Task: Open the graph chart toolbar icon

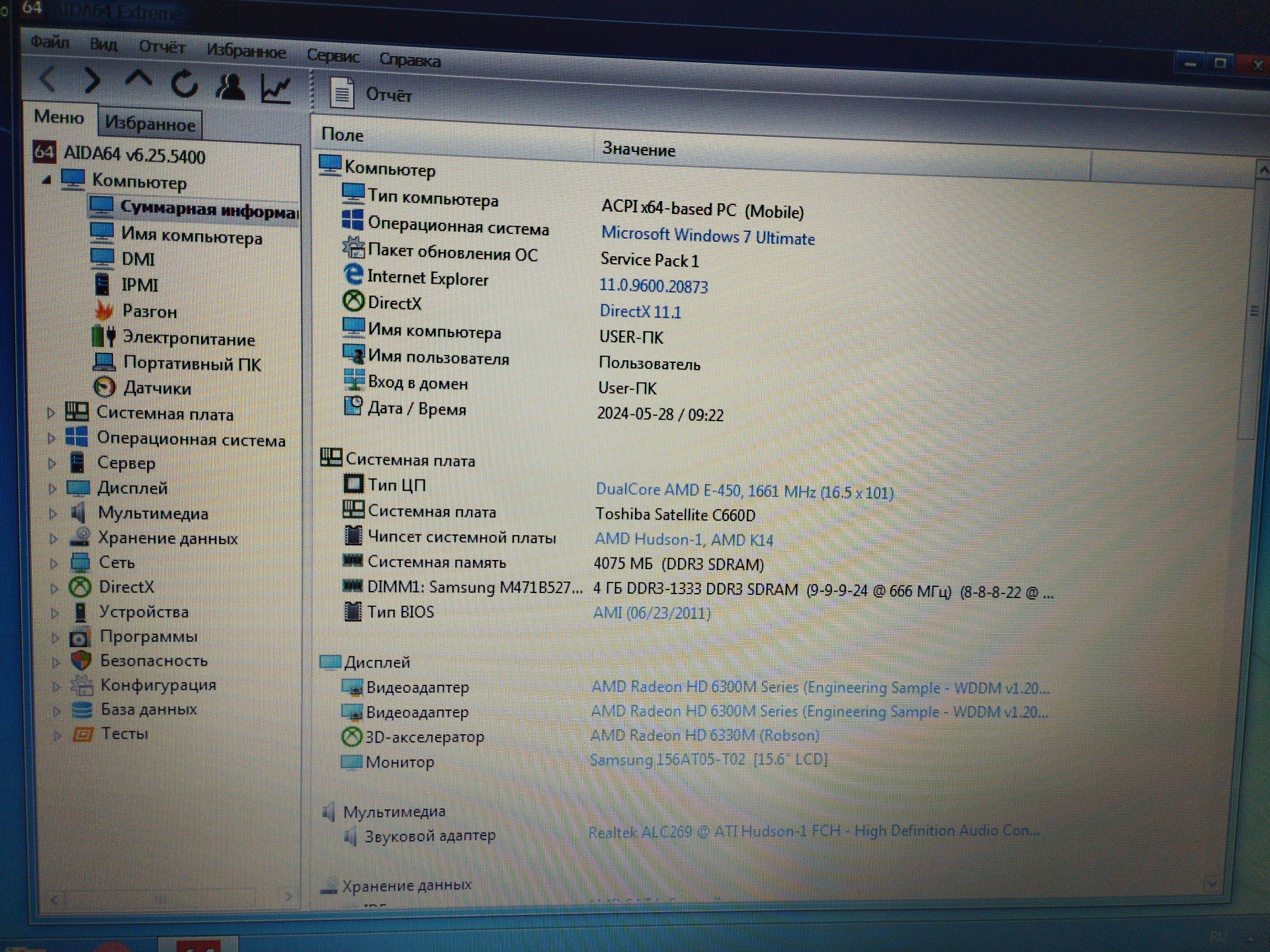Action: click(x=276, y=89)
